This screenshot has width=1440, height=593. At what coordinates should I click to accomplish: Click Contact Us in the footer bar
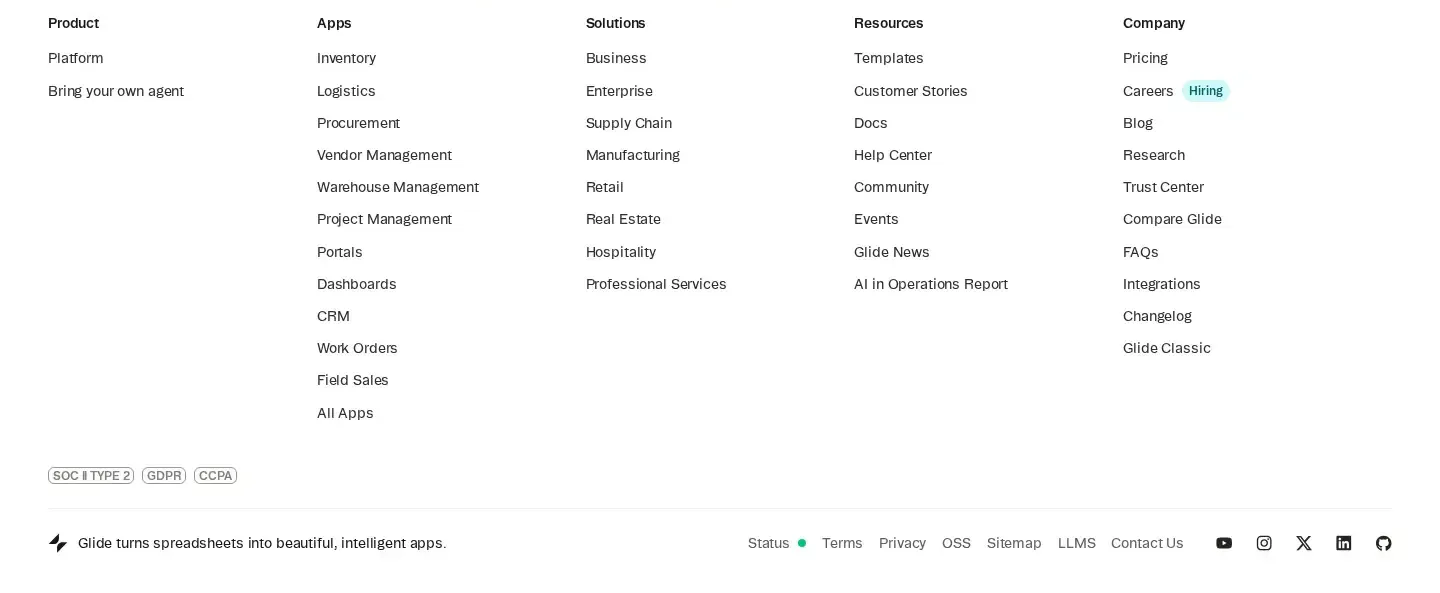click(x=1147, y=543)
